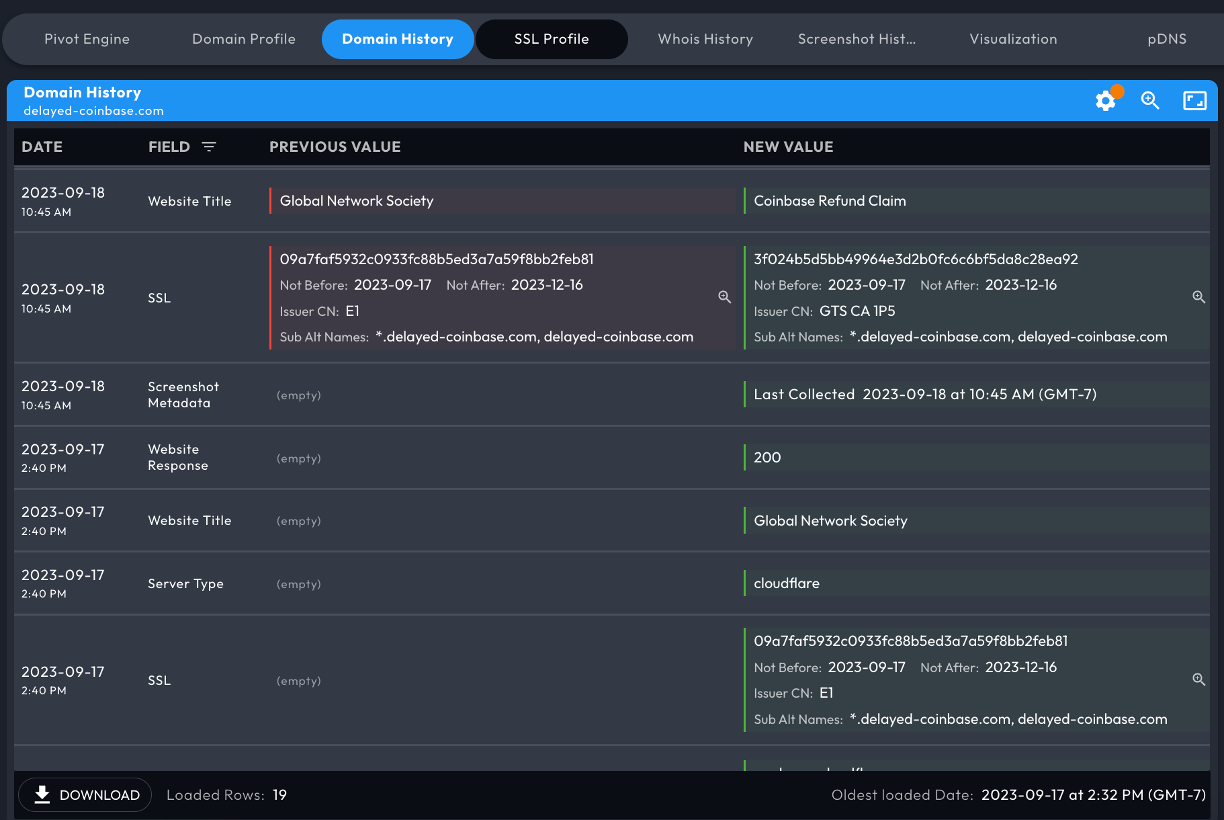Open the Whois History tab
Screen dimensions: 1224x820
point(705,39)
